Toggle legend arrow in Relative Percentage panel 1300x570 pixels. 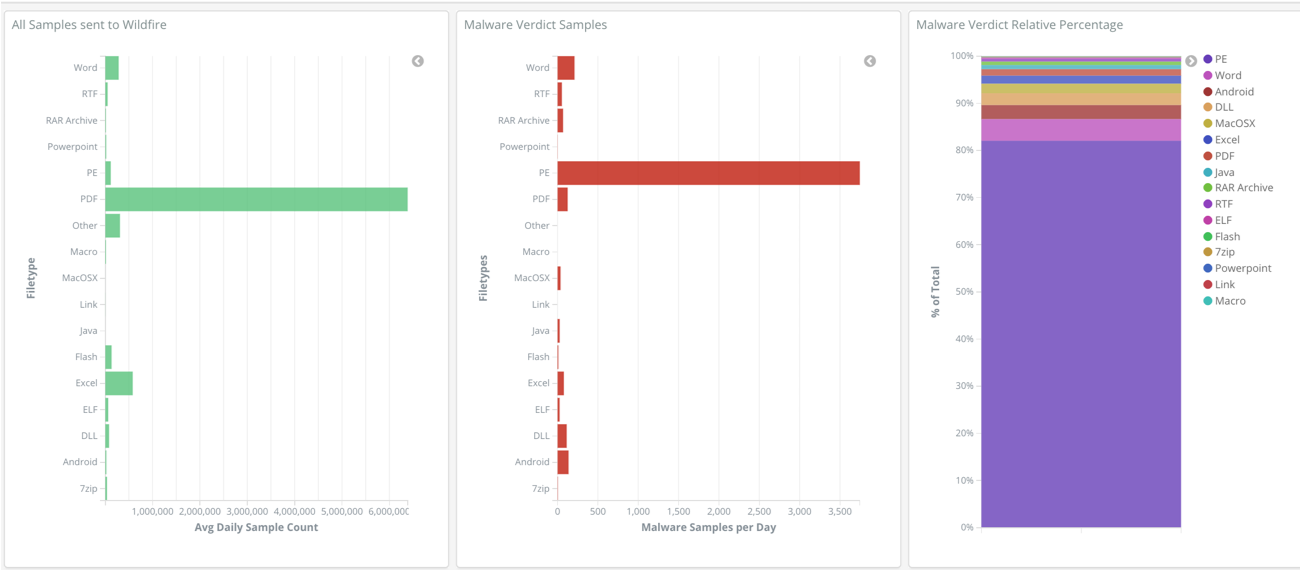click(x=1191, y=61)
